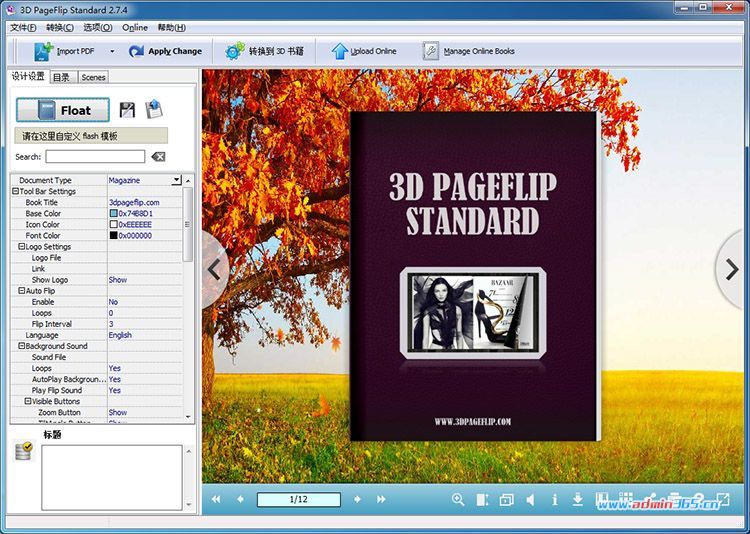Go to the next page in the bottom bar
This screenshot has width=750, height=534.
click(x=357, y=499)
